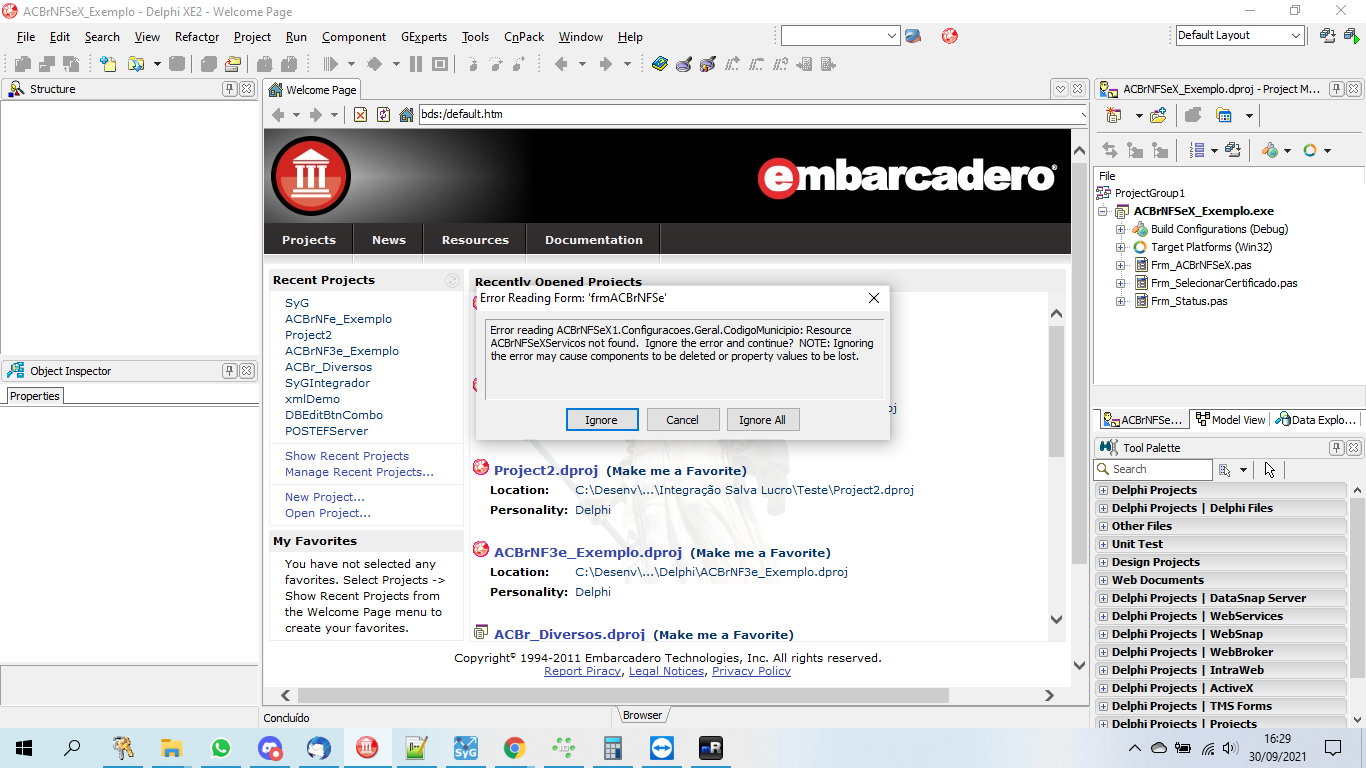Open Chrome from the taskbar

coord(514,748)
